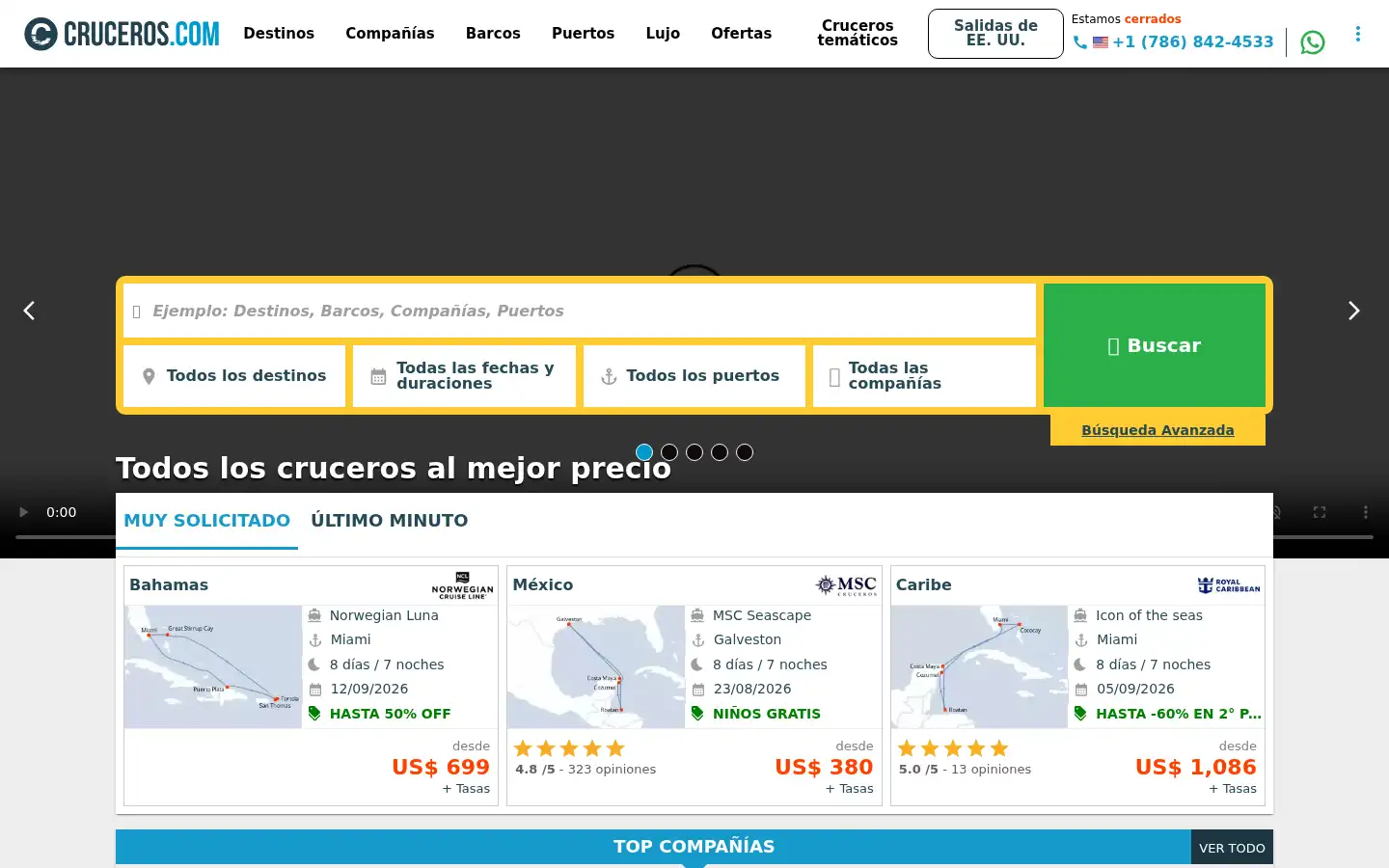Open Cruceros temáticos menu
This screenshot has width=1389, height=868.
(x=858, y=34)
